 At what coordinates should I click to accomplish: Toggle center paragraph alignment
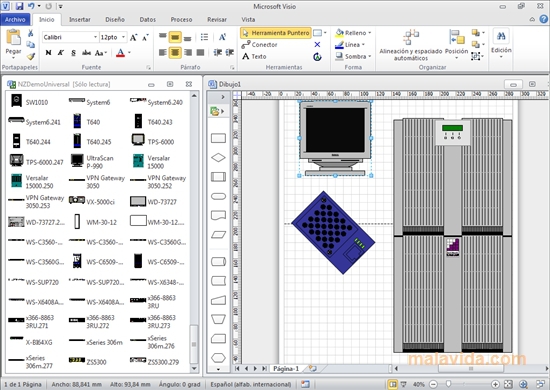(x=175, y=53)
